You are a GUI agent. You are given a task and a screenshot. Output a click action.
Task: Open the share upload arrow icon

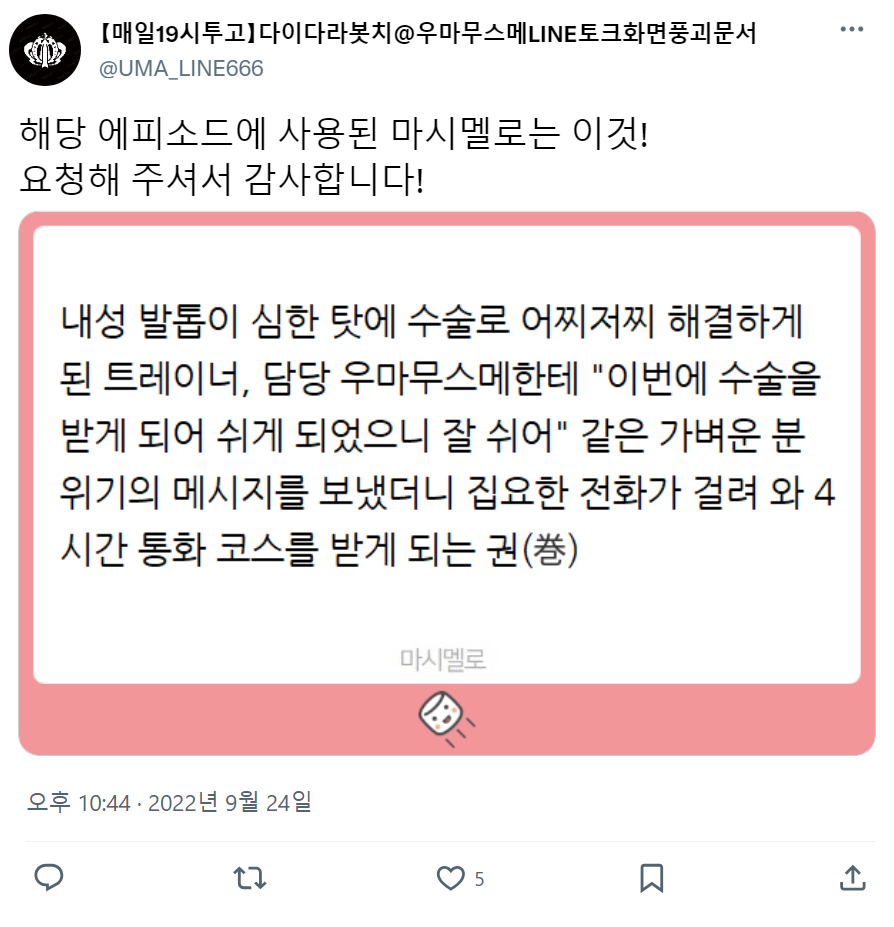[852, 878]
